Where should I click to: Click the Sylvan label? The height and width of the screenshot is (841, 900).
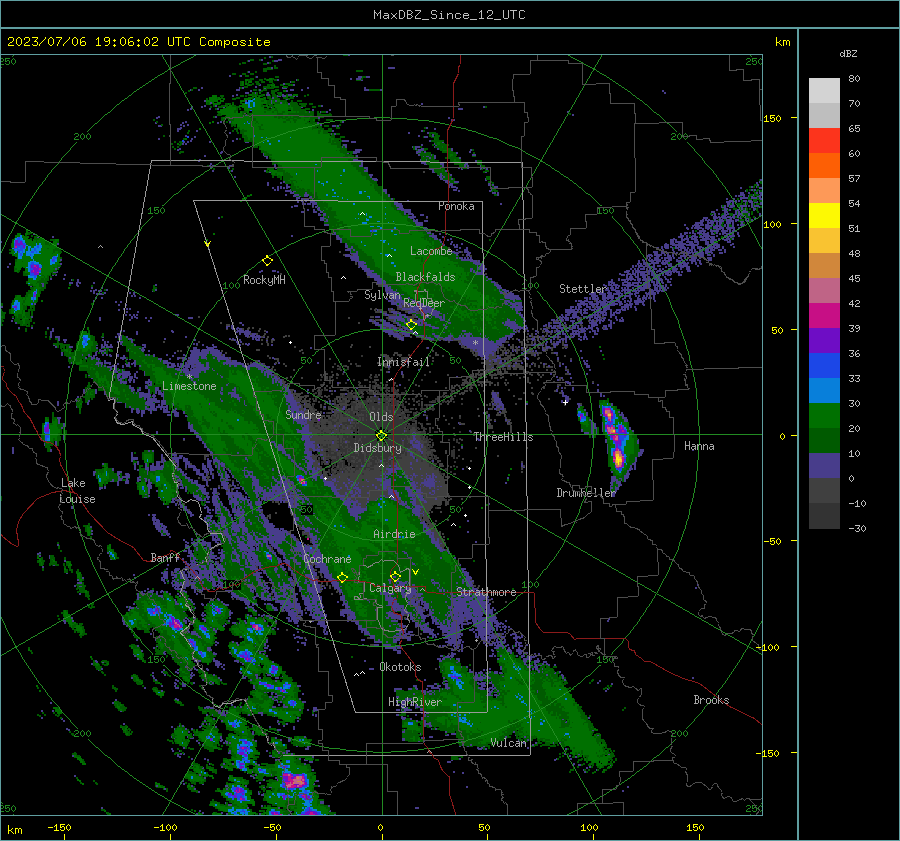(382, 295)
